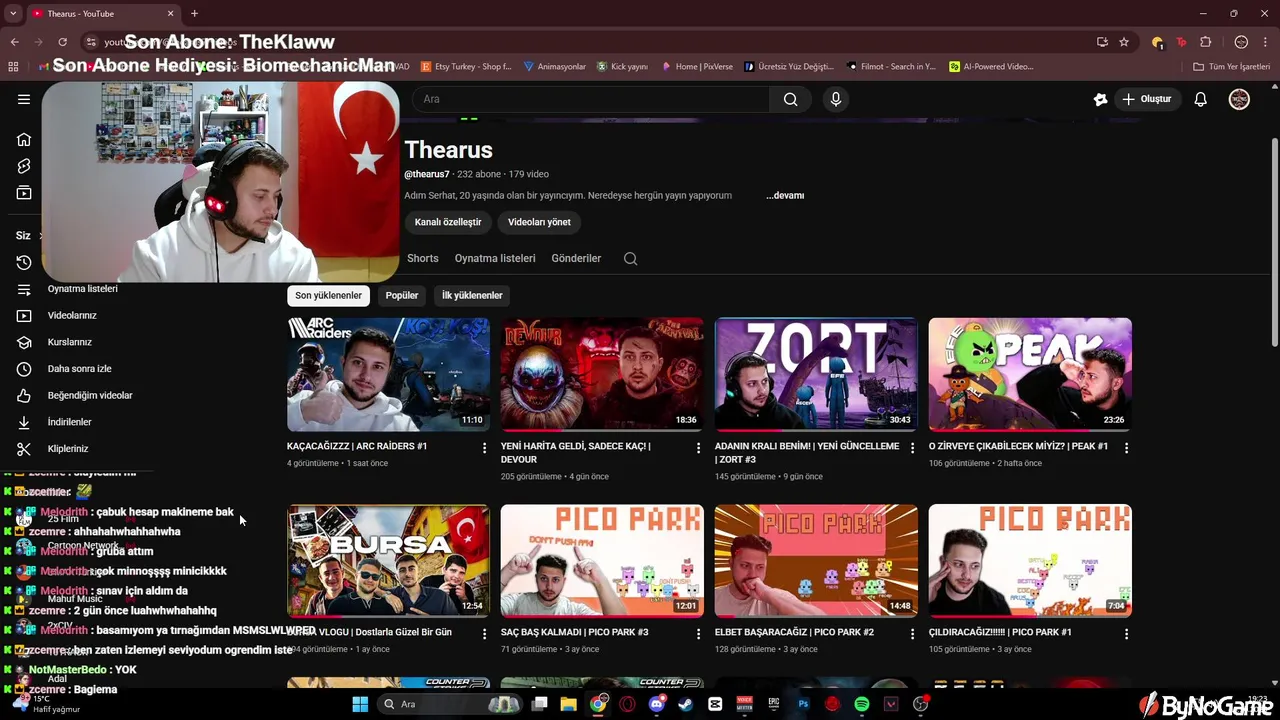The image size is (1280, 720).
Task: Open a new Chrome tab
Action: [194, 14]
